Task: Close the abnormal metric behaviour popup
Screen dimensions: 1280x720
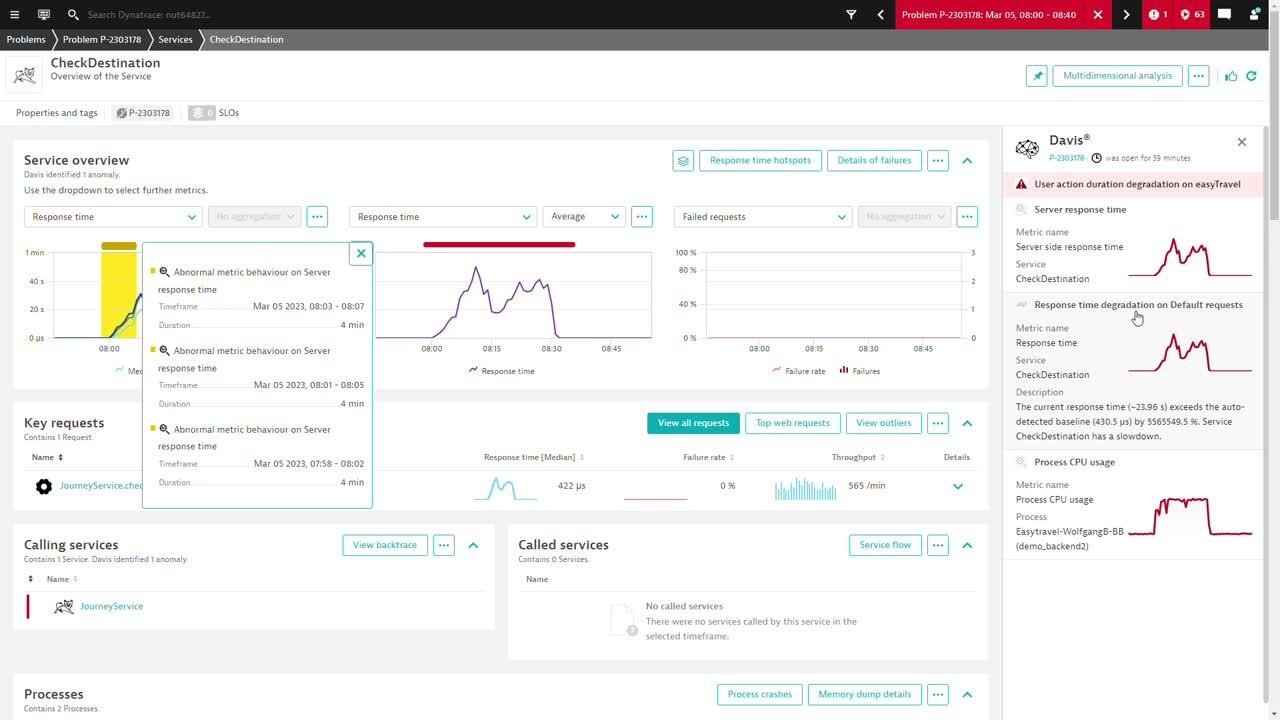Action: (361, 253)
